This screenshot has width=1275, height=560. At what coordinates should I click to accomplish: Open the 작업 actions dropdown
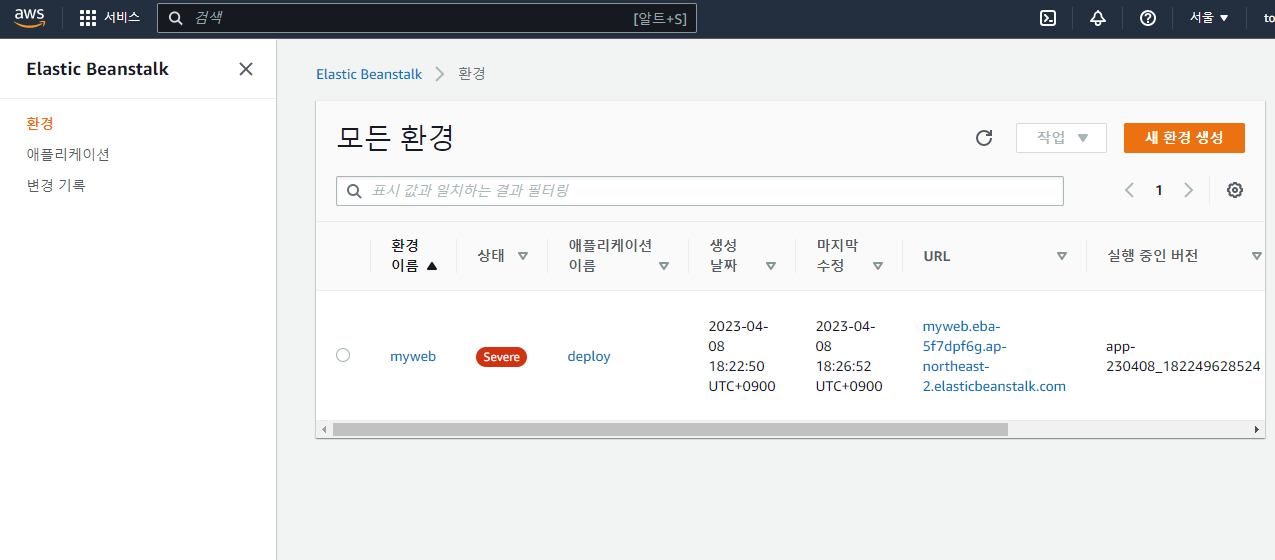pos(1061,138)
